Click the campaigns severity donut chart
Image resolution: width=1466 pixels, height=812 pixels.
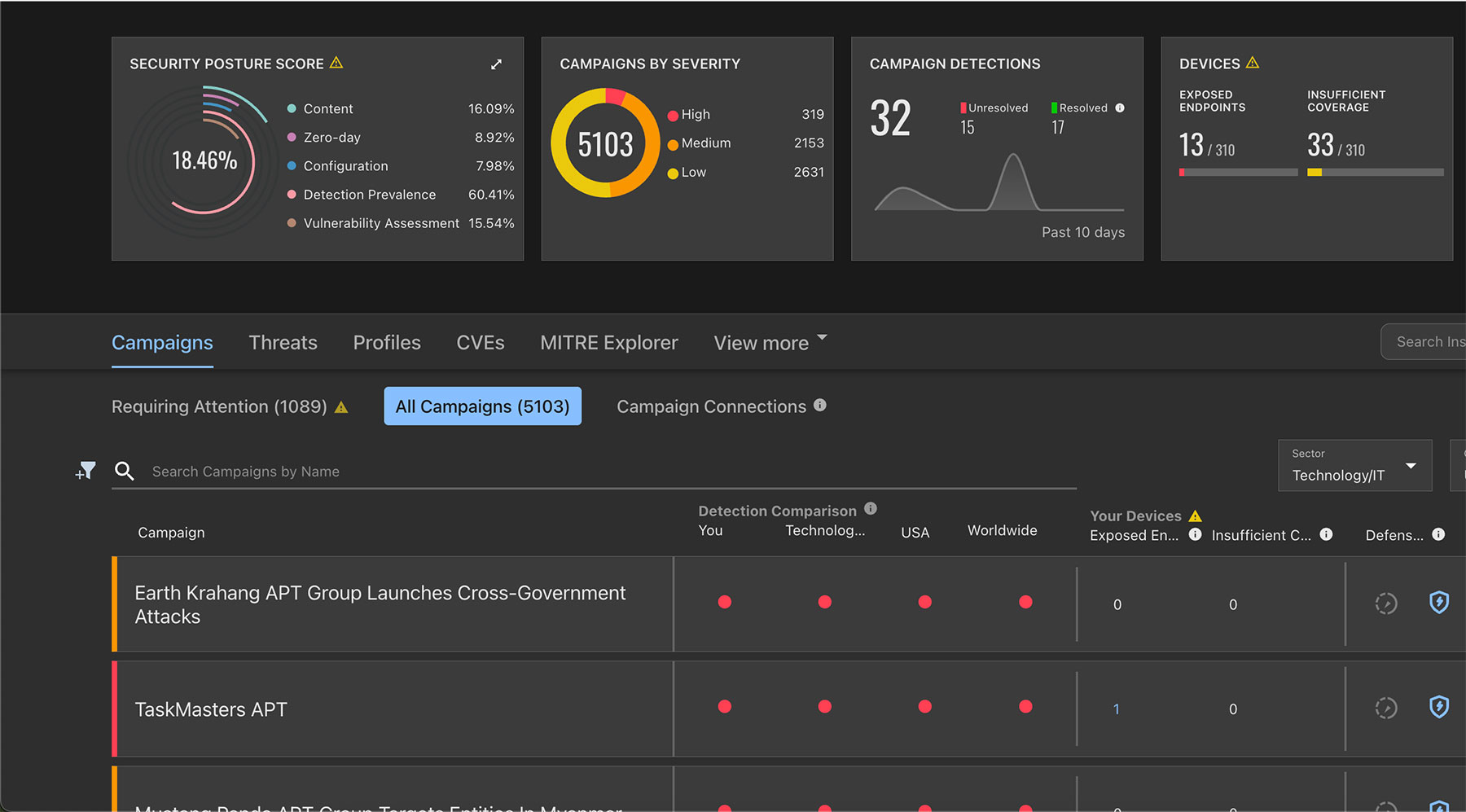click(x=605, y=143)
